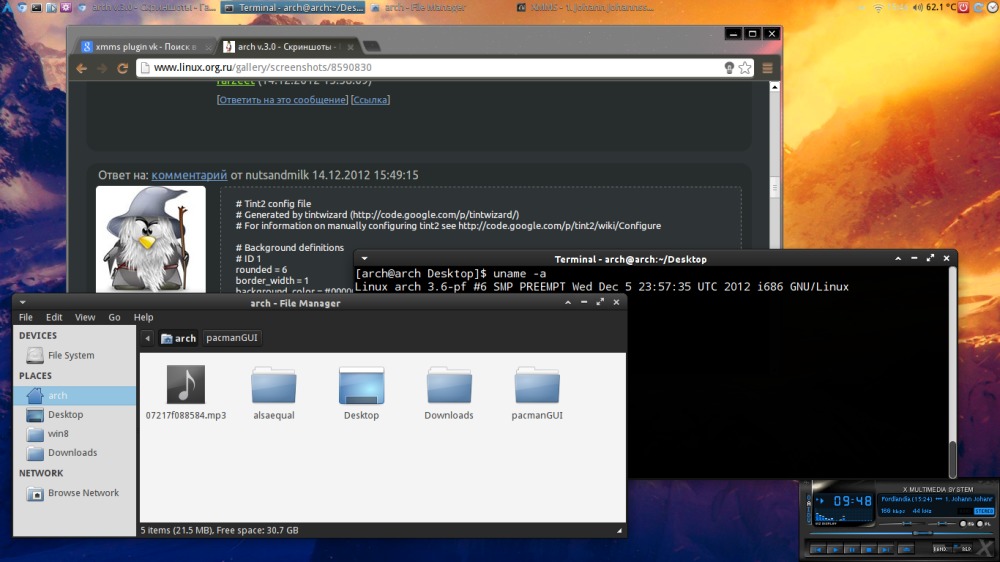Switch to Terminal in the taskbar
The height and width of the screenshot is (562, 1000).
pyautogui.click(x=293, y=8)
